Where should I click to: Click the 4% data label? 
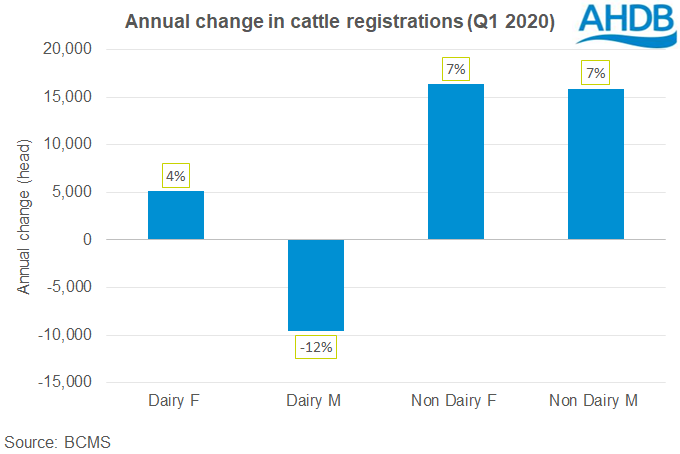coord(176,177)
